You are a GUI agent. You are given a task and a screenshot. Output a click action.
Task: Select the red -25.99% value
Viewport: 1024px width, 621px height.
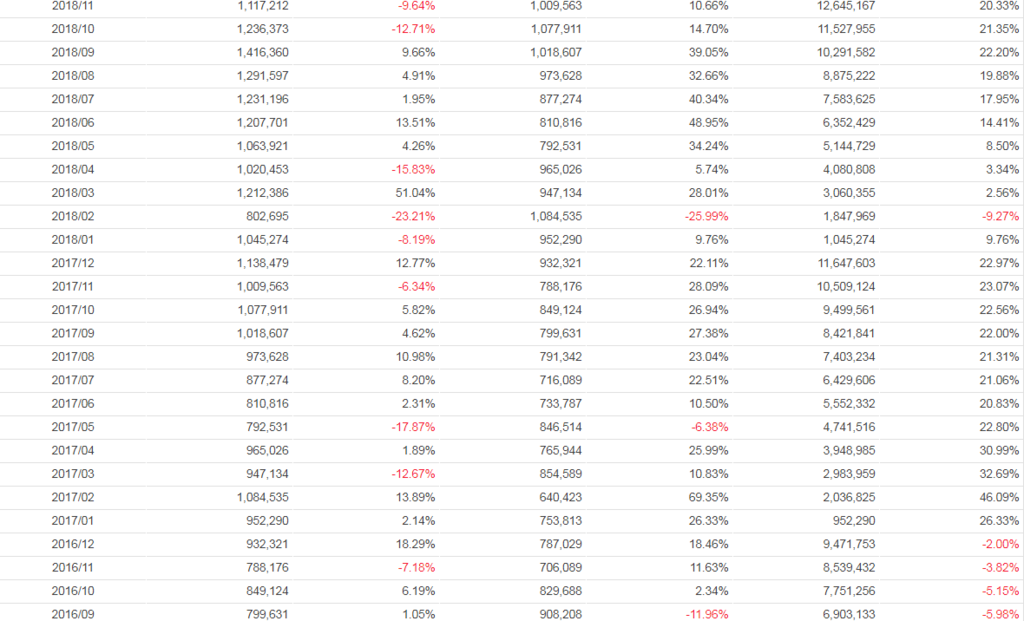tap(705, 216)
